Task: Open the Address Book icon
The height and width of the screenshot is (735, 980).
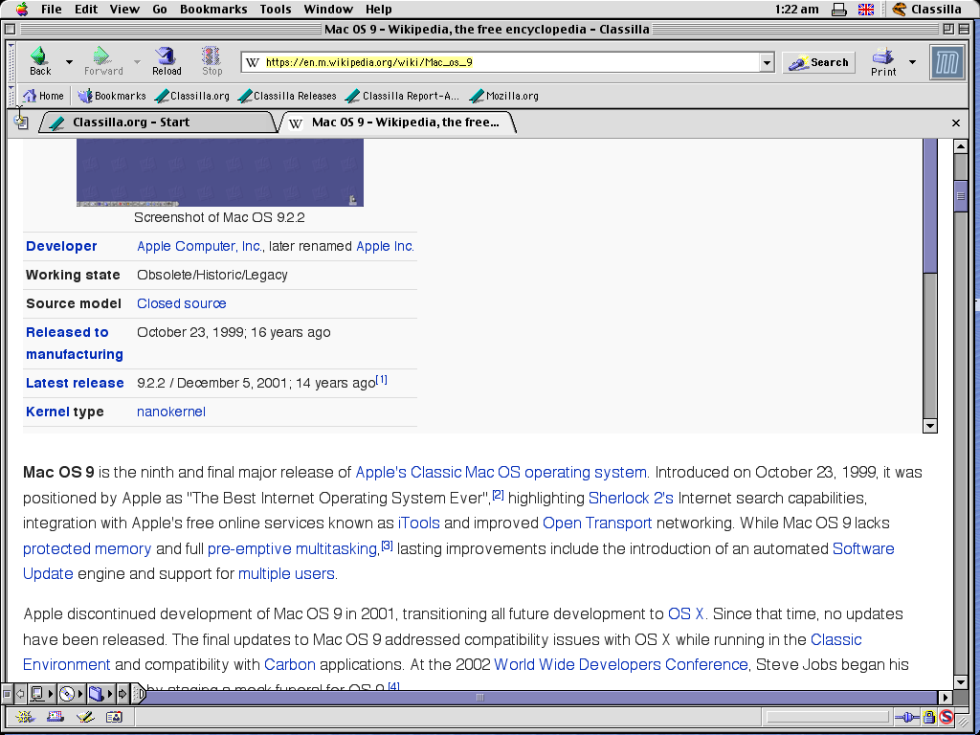Action: pos(114,717)
